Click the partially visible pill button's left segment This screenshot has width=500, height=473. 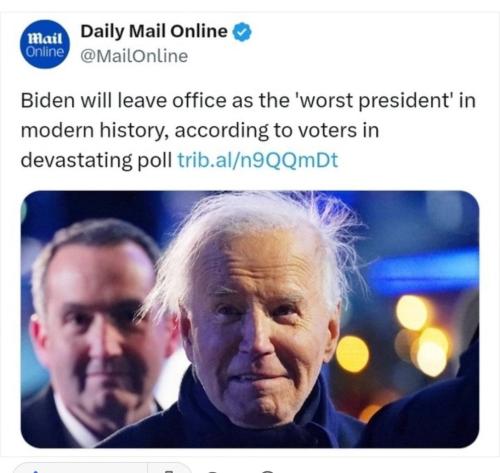click(x=80, y=468)
